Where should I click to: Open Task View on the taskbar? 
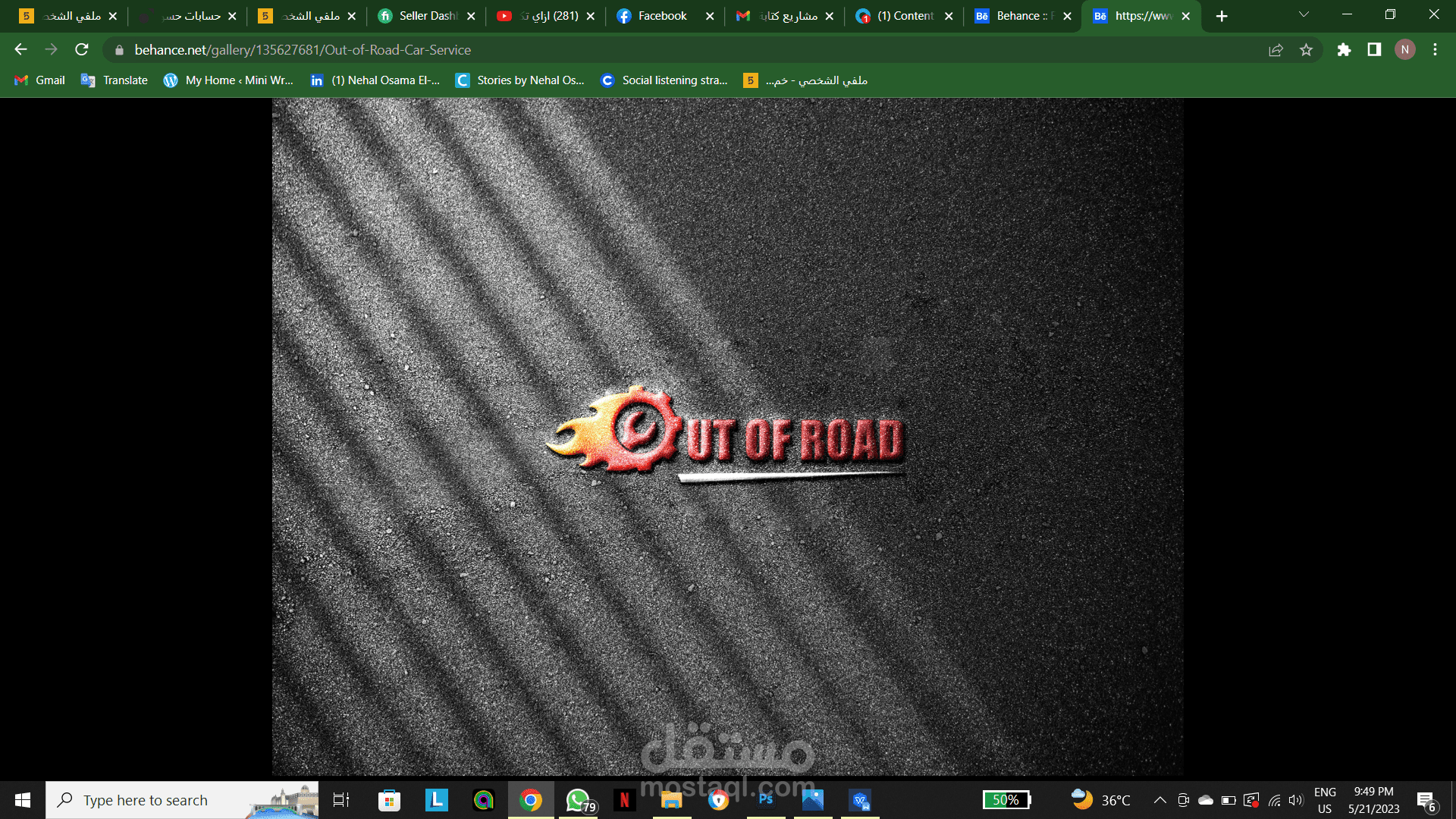click(x=341, y=800)
